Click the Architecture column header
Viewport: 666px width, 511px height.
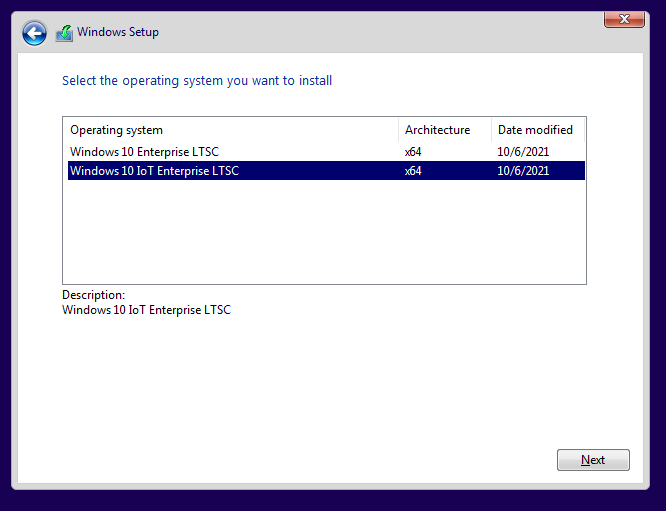pyautogui.click(x=445, y=130)
